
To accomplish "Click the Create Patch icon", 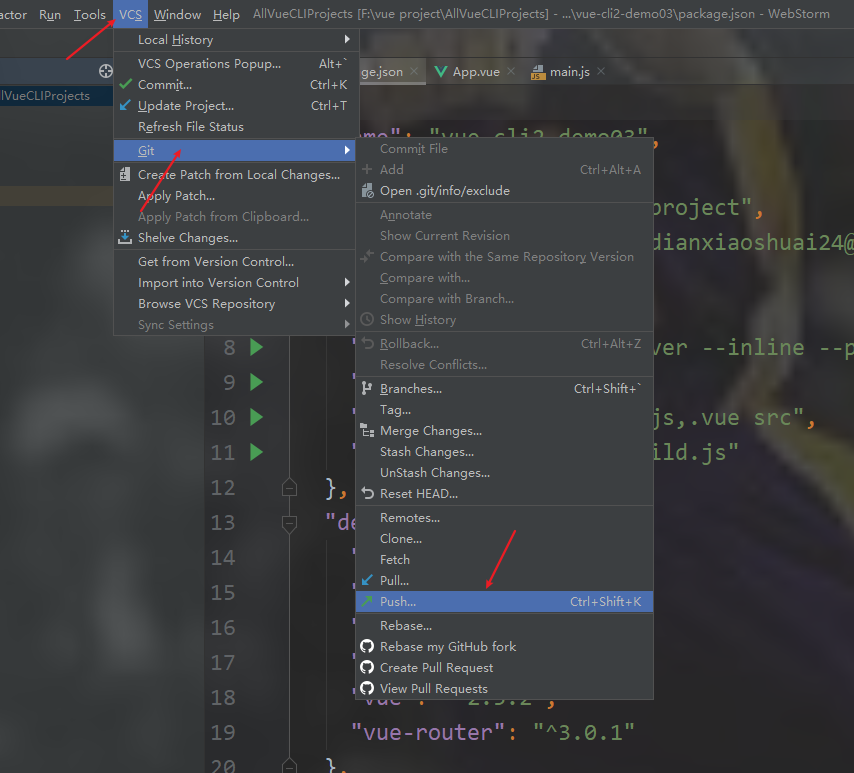I will (125, 174).
